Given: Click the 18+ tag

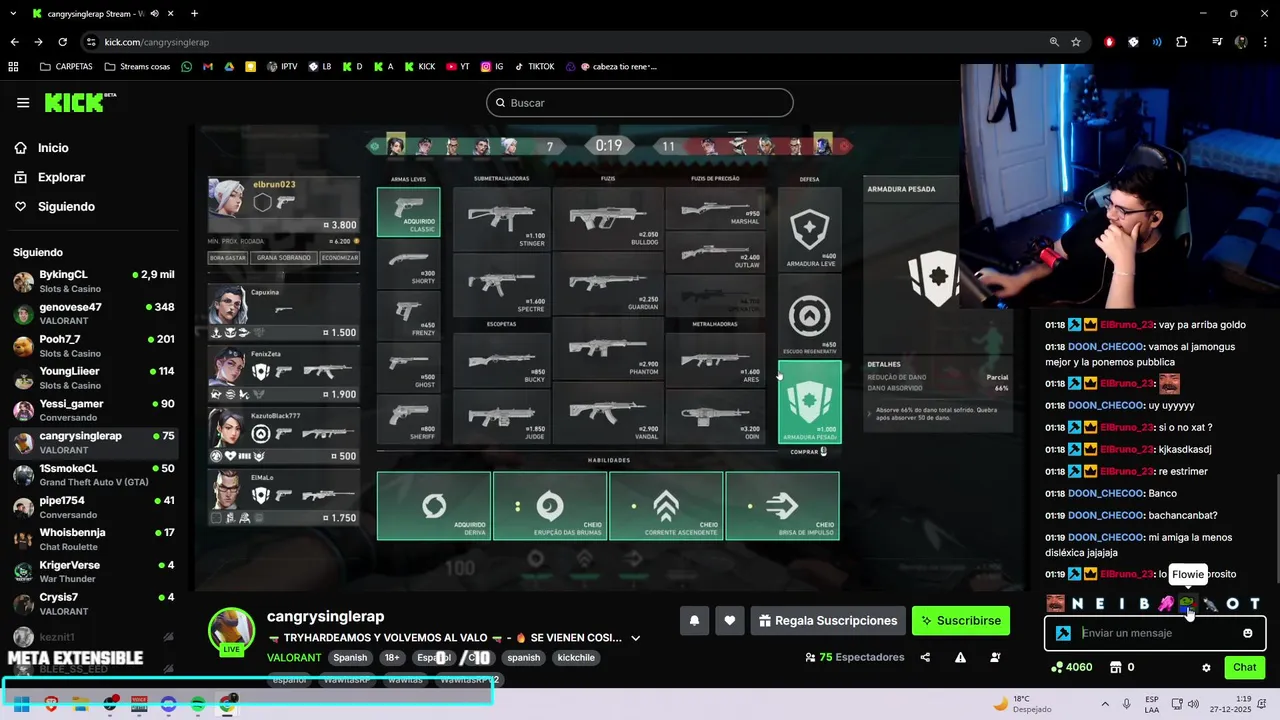Looking at the screenshot, I should (392, 658).
